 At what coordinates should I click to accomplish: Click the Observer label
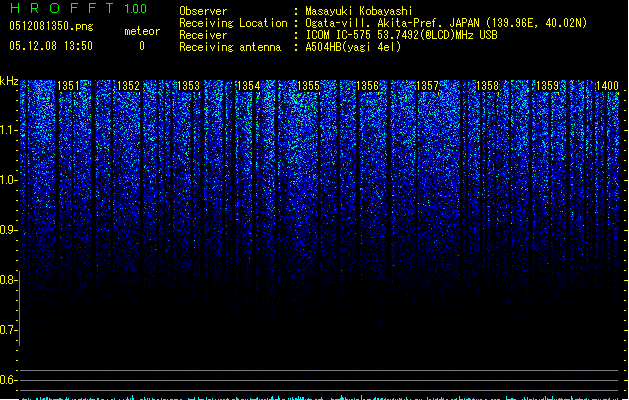(203, 11)
